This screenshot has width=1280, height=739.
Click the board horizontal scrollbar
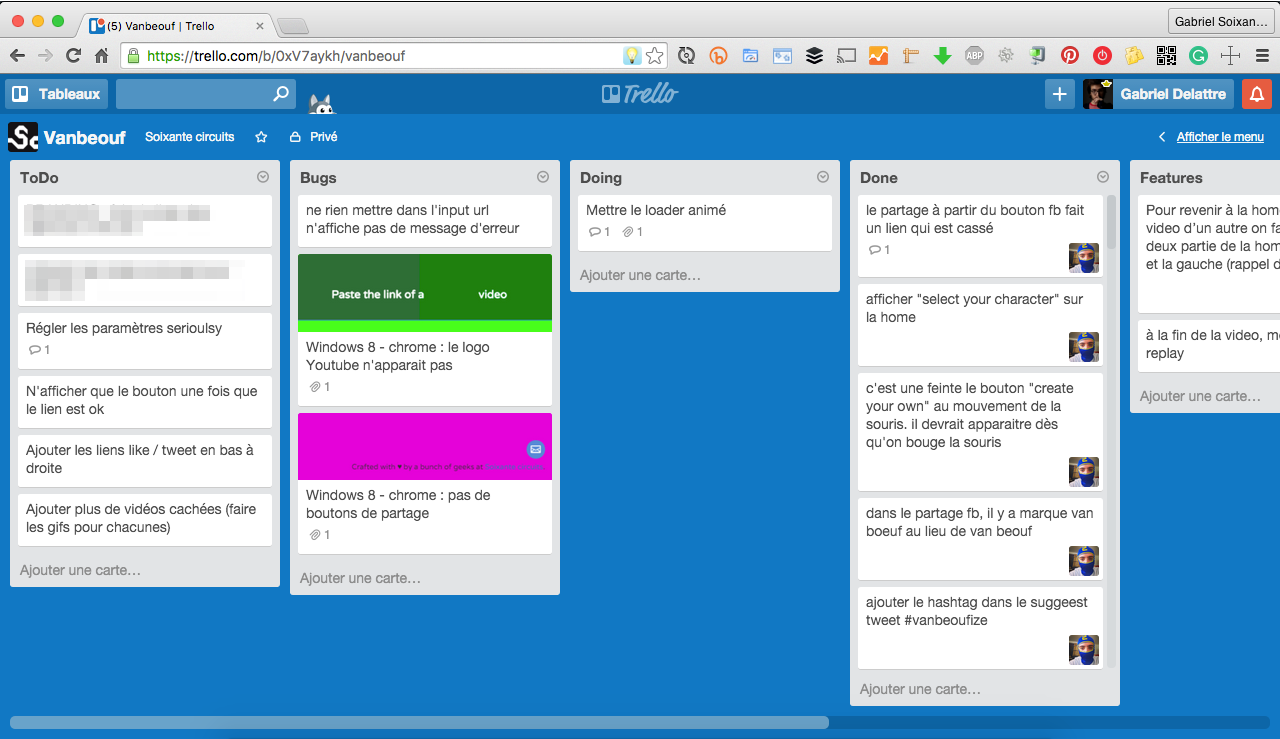coord(419,722)
